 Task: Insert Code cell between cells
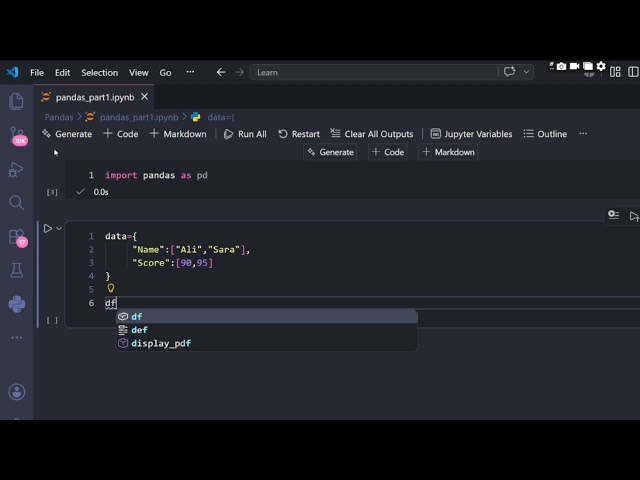tap(388, 152)
